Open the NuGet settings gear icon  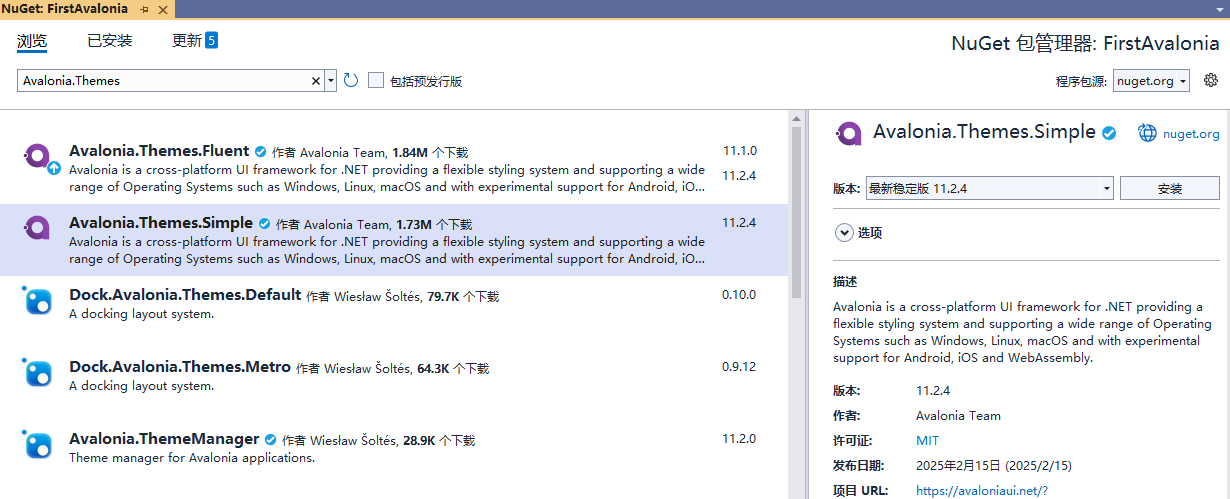1211,80
